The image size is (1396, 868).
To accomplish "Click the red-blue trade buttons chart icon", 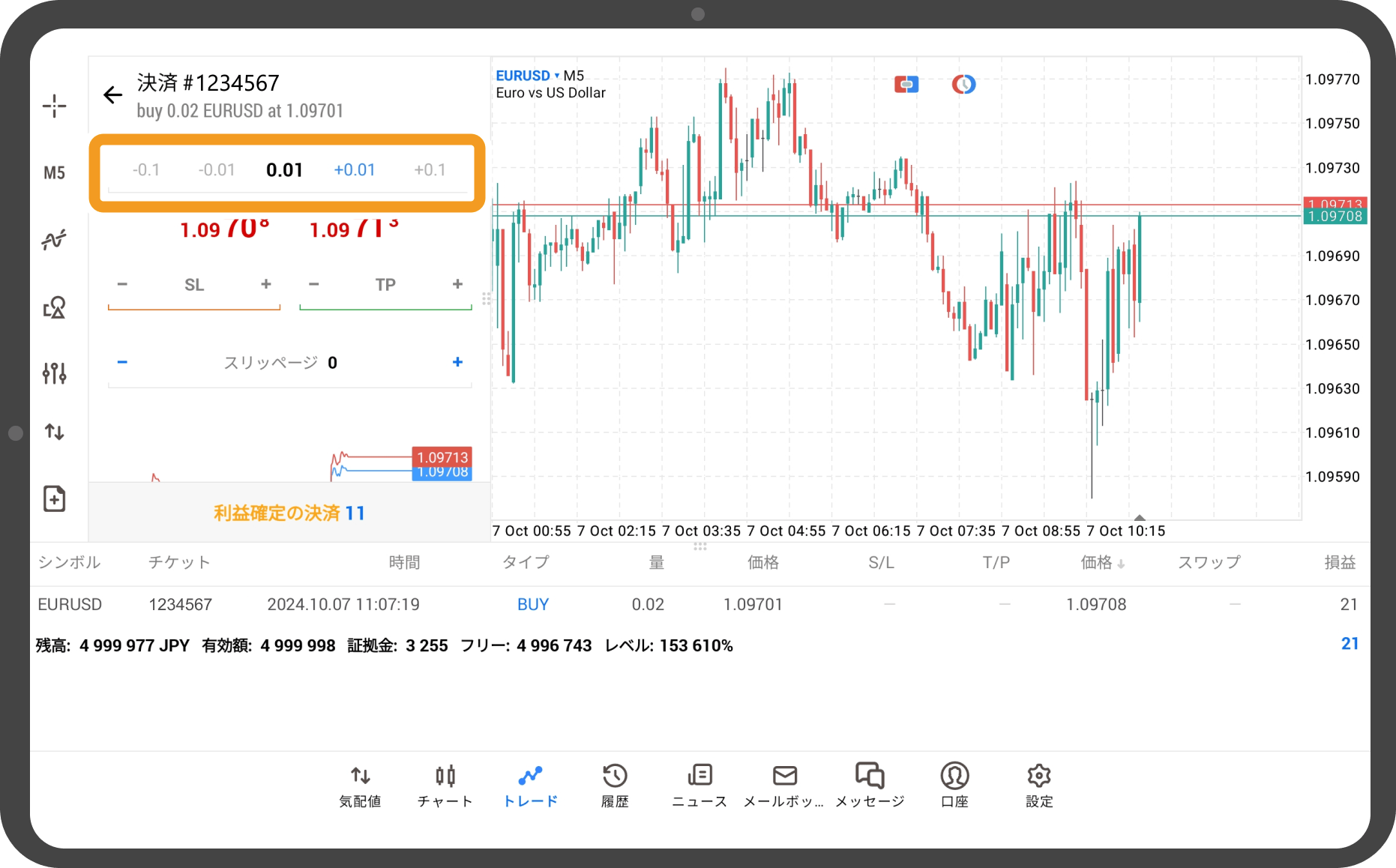I will point(906,84).
